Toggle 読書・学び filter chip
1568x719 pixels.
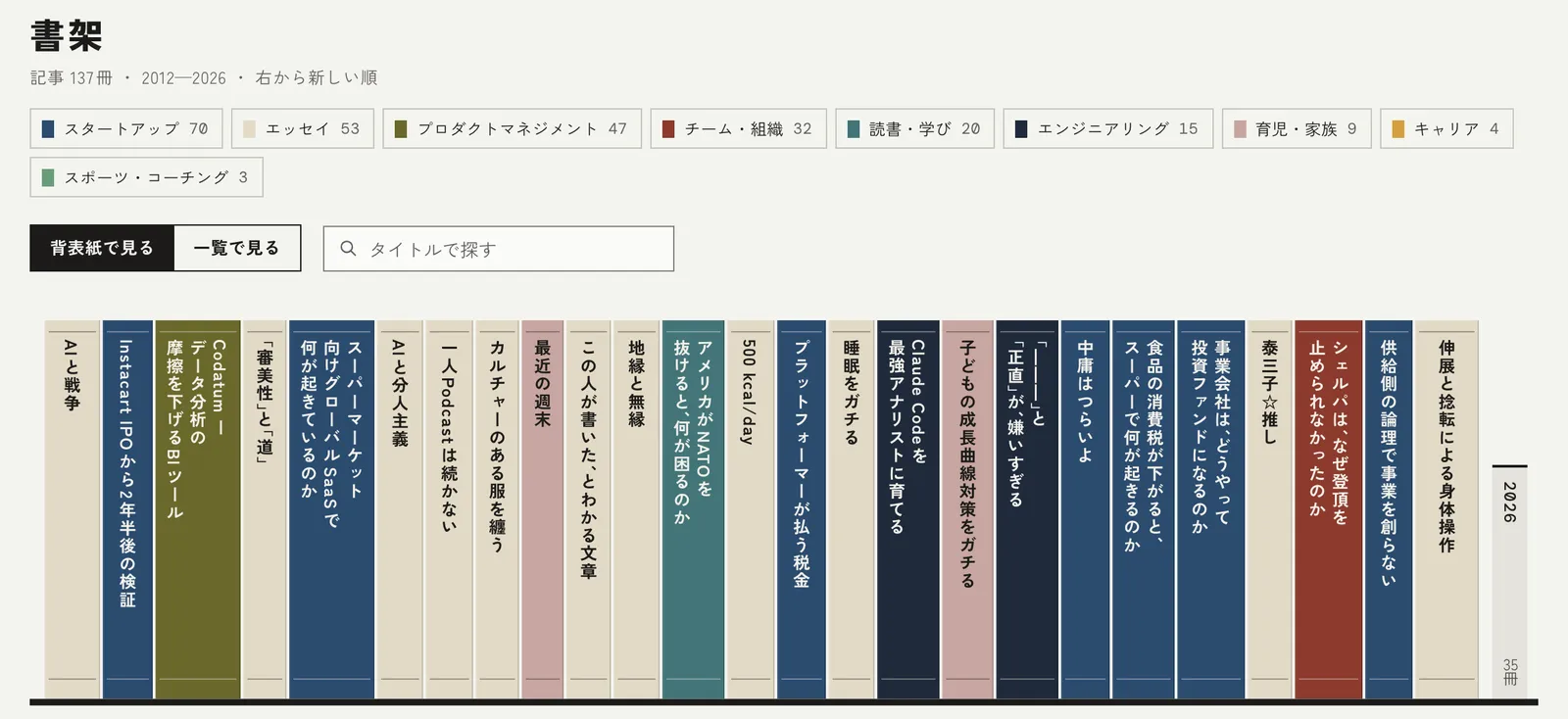914,128
